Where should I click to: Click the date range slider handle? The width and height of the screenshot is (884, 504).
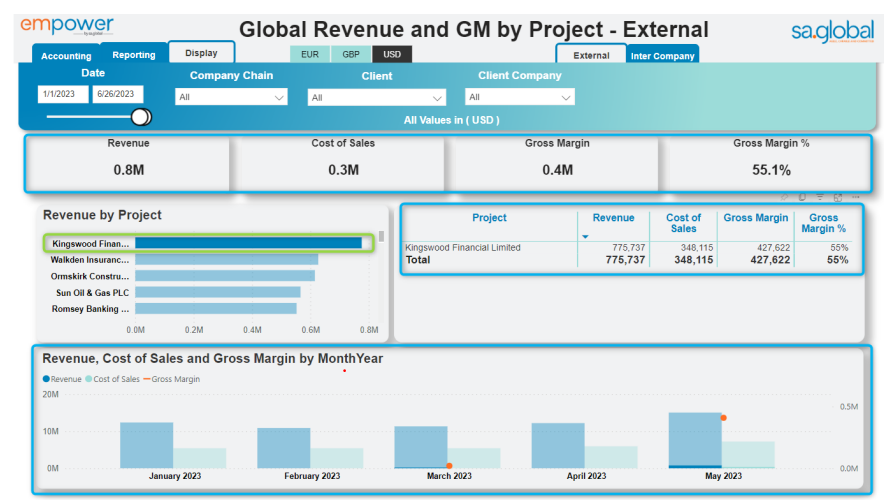[x=140, y=117]
